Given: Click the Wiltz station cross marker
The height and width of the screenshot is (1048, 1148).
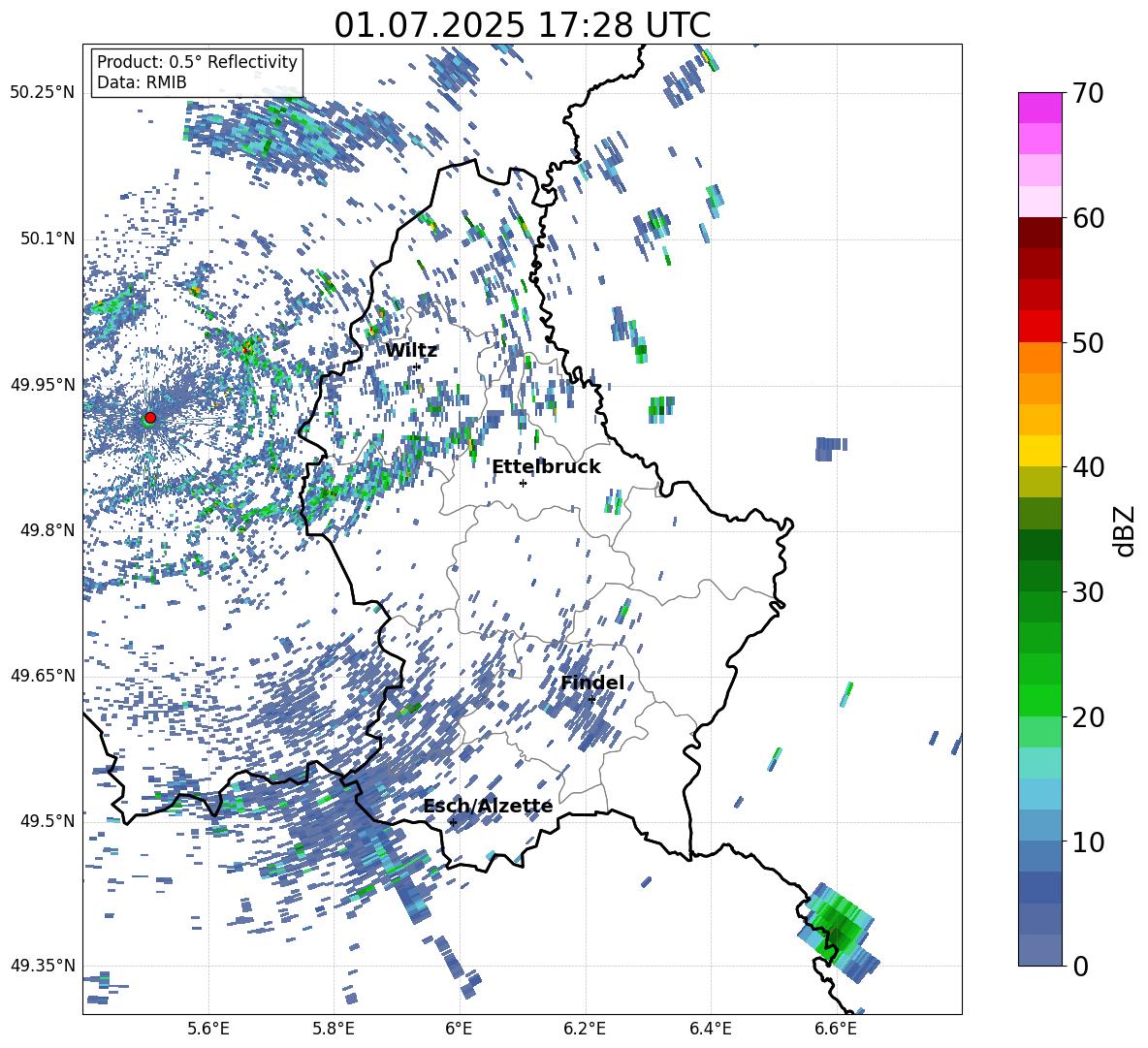Looking at the screenshot, I should click(x=417, y=366).
